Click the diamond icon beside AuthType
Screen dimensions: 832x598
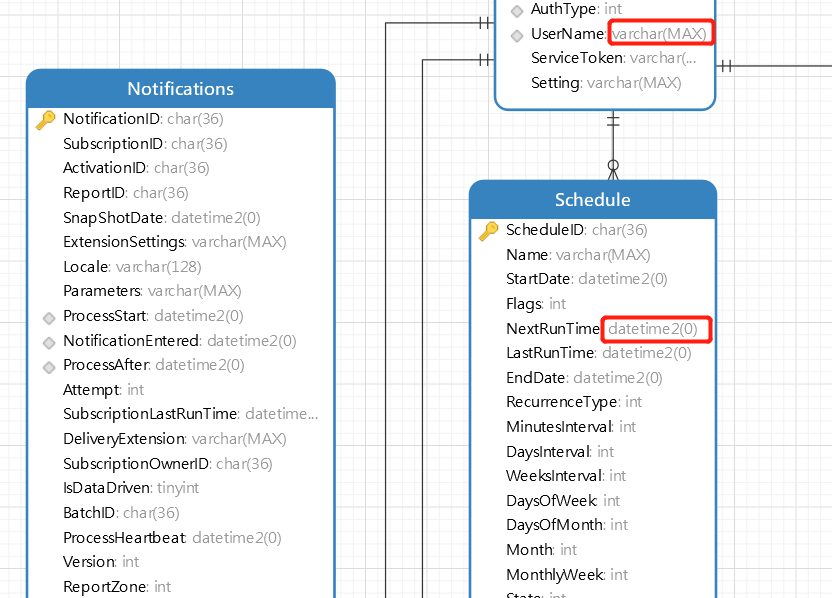tap(517, 10)
